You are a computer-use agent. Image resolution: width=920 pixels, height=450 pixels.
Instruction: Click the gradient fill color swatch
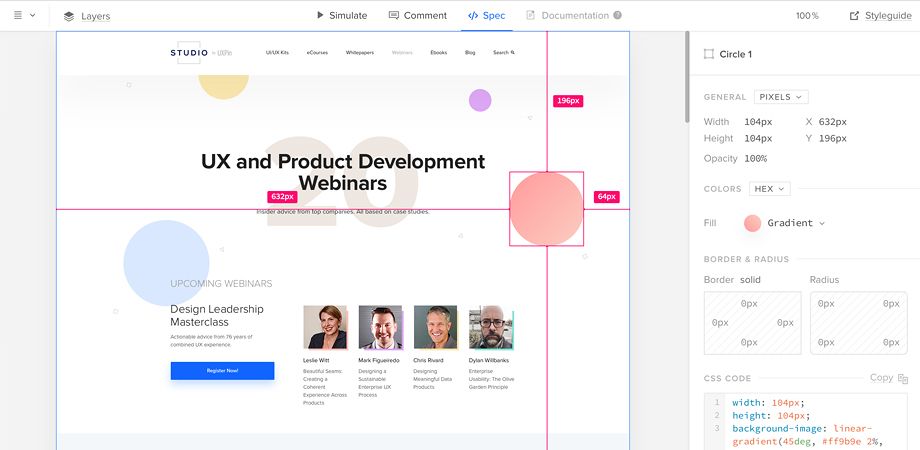click(752, 223)
